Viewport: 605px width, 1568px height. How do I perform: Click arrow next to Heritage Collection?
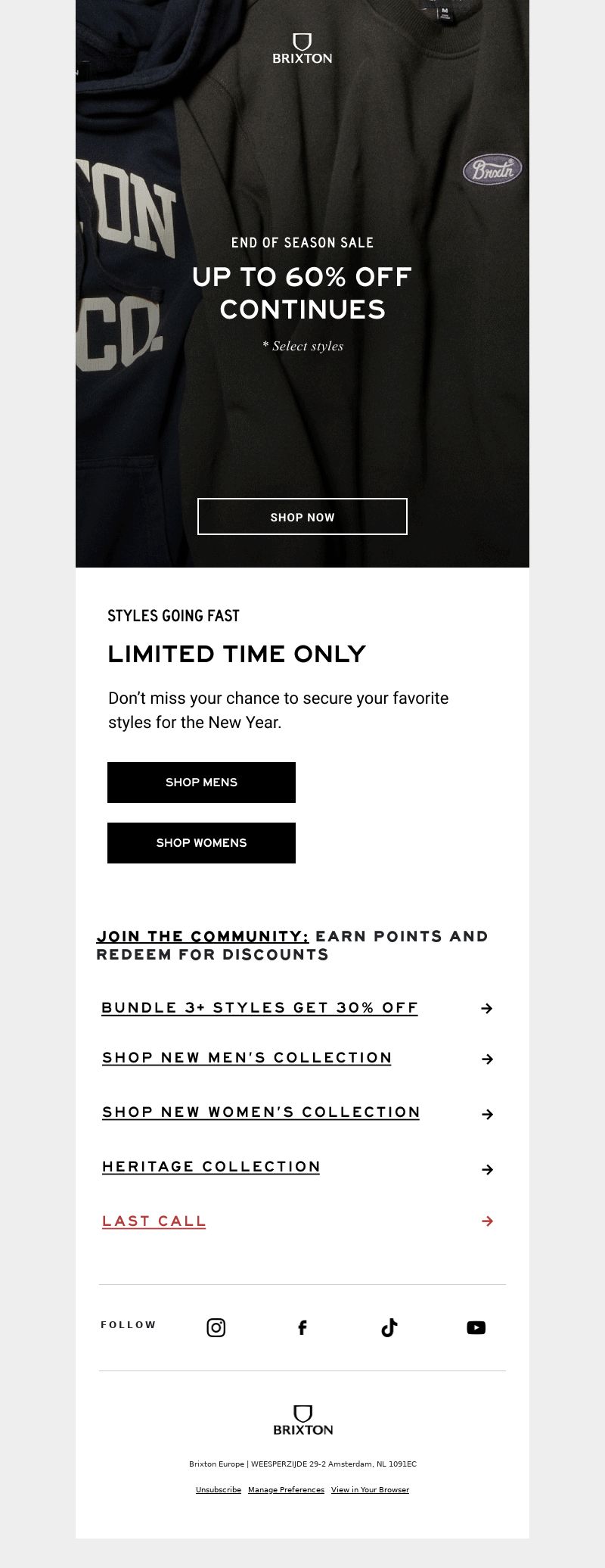pos(487,1169)
